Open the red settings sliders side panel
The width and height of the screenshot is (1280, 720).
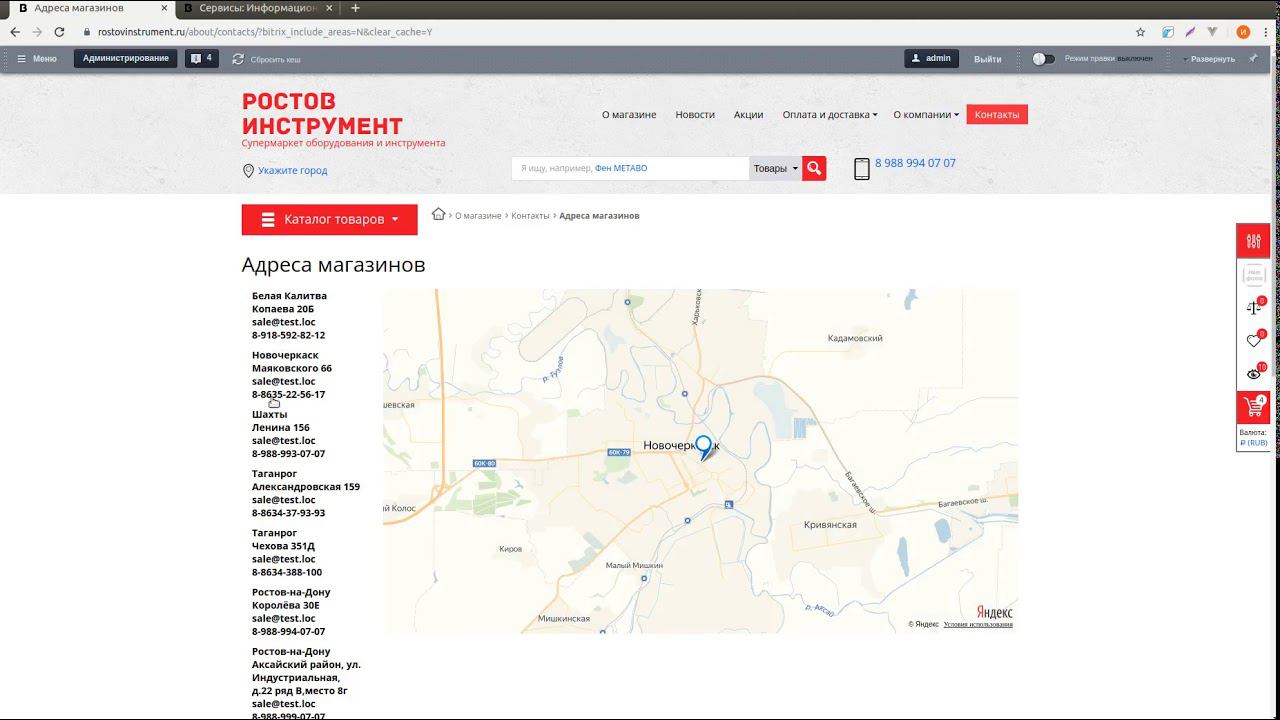pyautogui.click(x=1253, y=241)
